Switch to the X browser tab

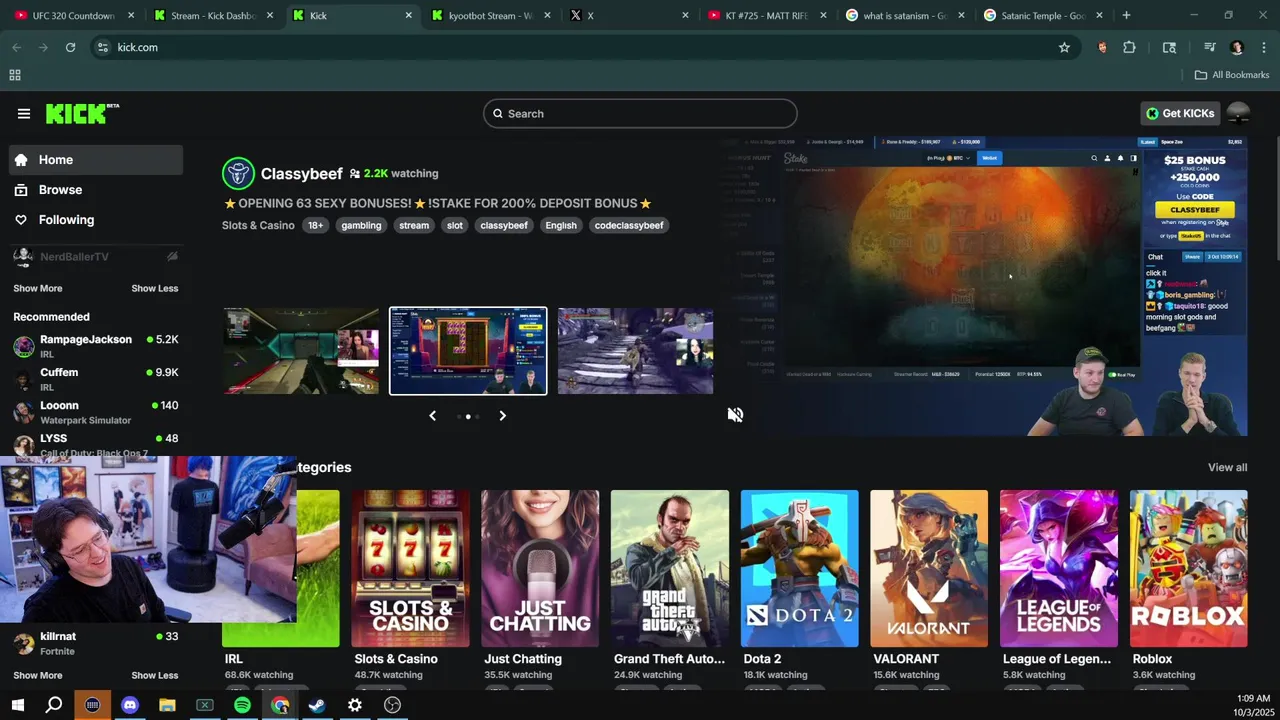click(628, 16)
